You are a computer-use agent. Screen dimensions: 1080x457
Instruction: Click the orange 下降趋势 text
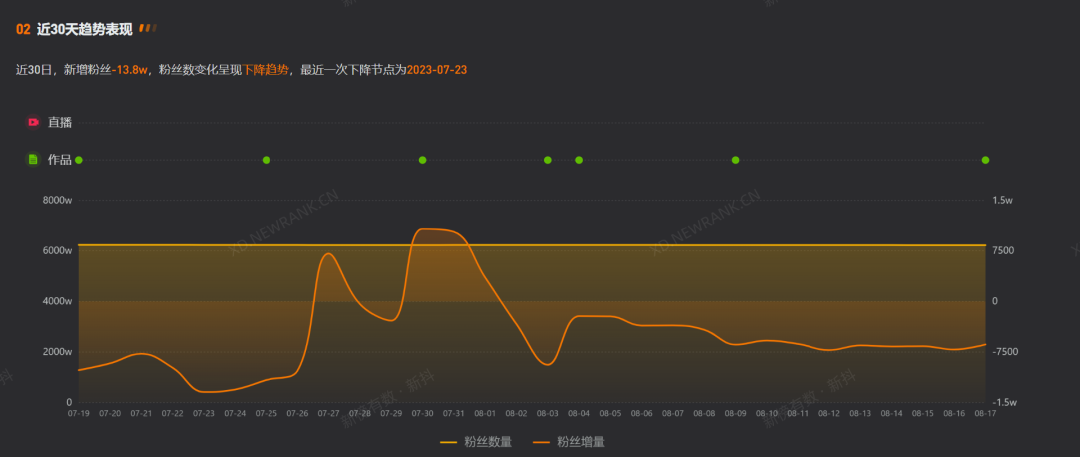(x=265, y=70)
